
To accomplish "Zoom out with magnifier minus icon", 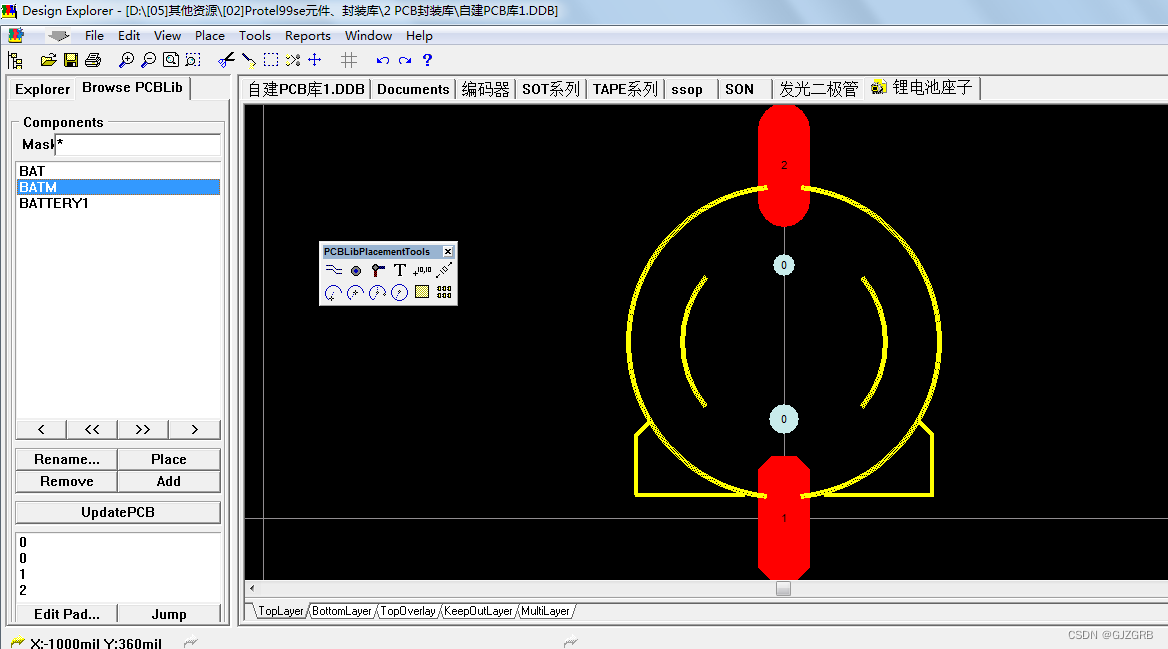I will pyautogui.click(x=149, y=60).
